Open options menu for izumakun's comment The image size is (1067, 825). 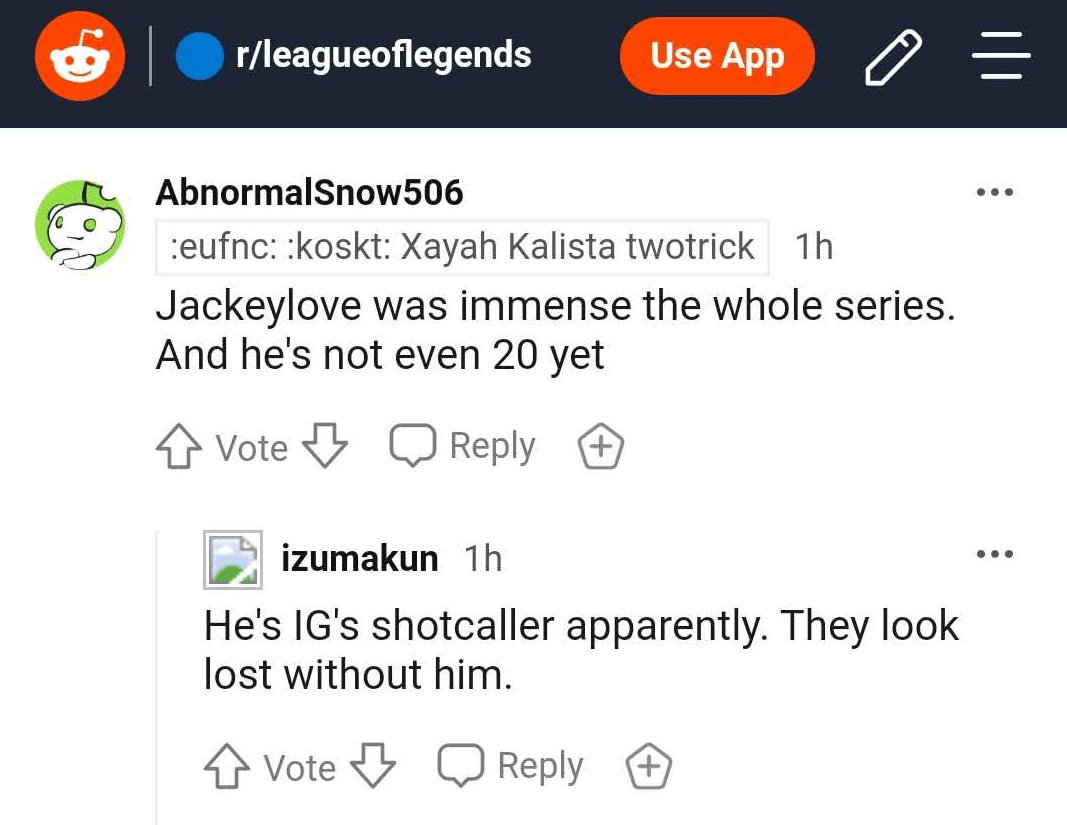coord(995,553)
